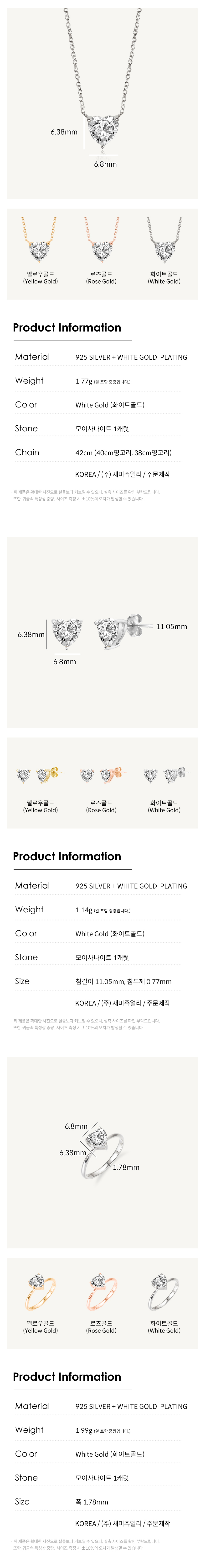Select the Rose Gold ring thumbnail

tap(101, 1292)
